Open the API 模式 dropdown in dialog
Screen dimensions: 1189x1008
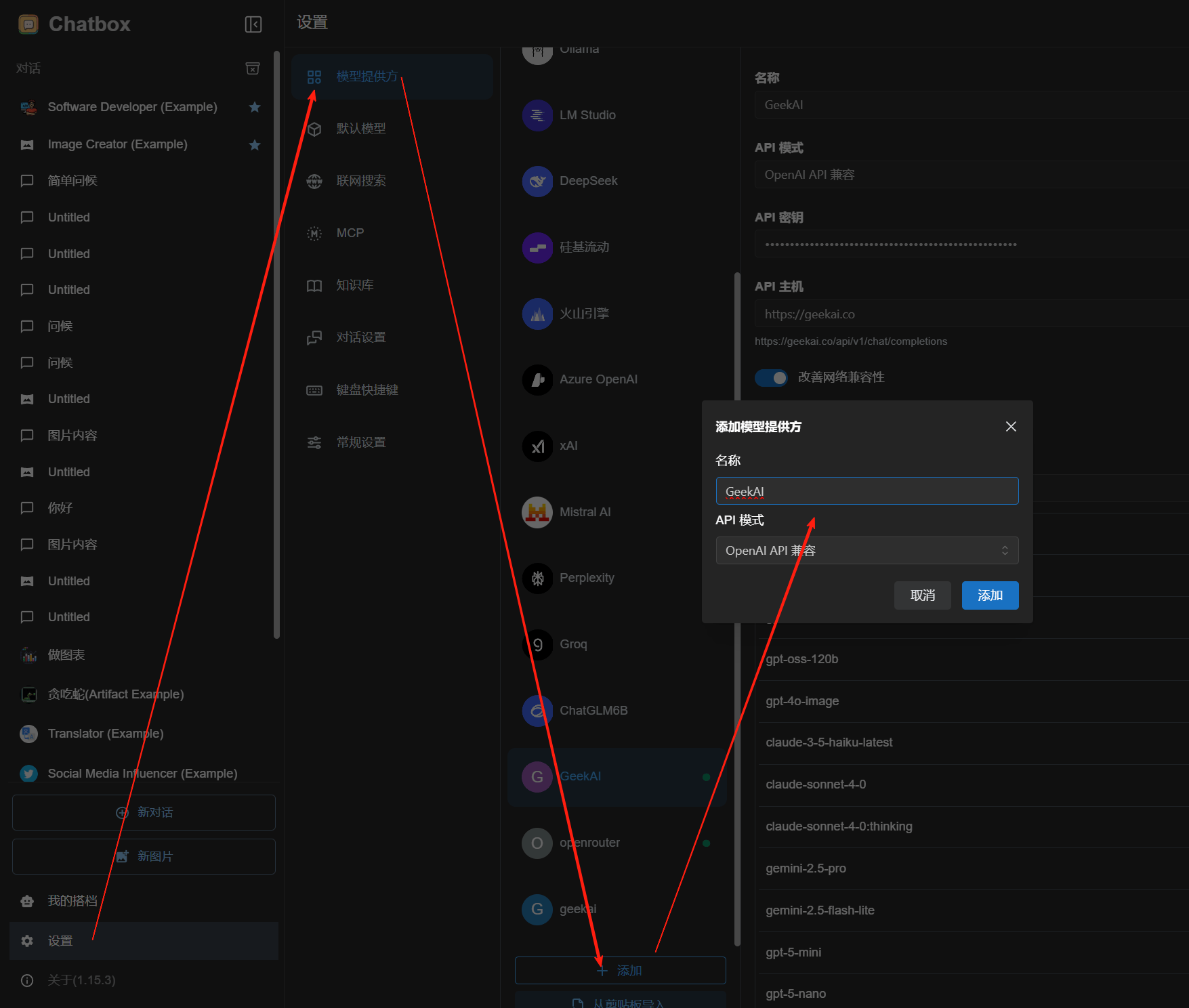click(x=867, y=551)
